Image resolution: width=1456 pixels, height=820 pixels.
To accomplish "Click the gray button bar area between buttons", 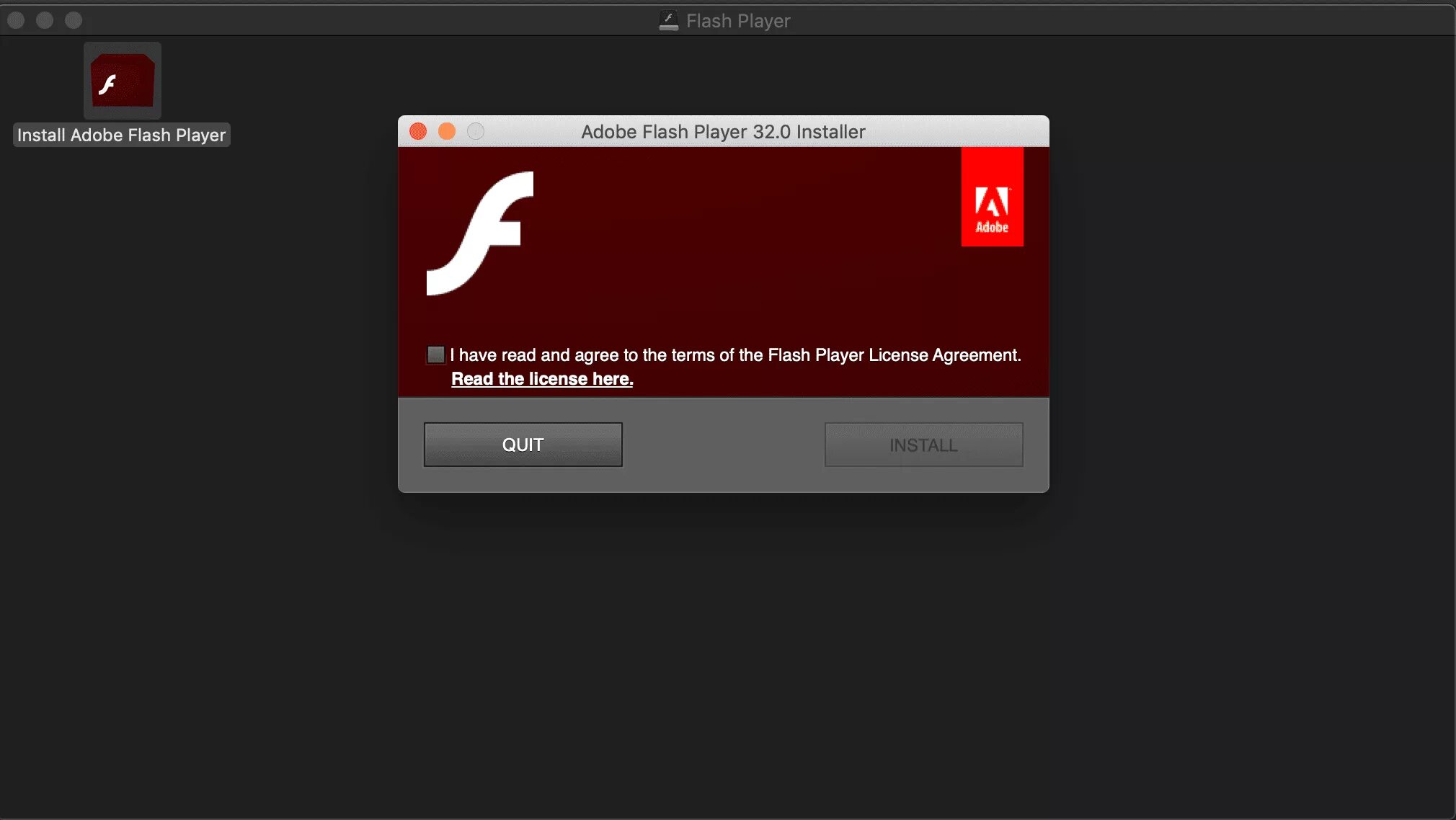I will pyautogui.click(x=723, y=445).
